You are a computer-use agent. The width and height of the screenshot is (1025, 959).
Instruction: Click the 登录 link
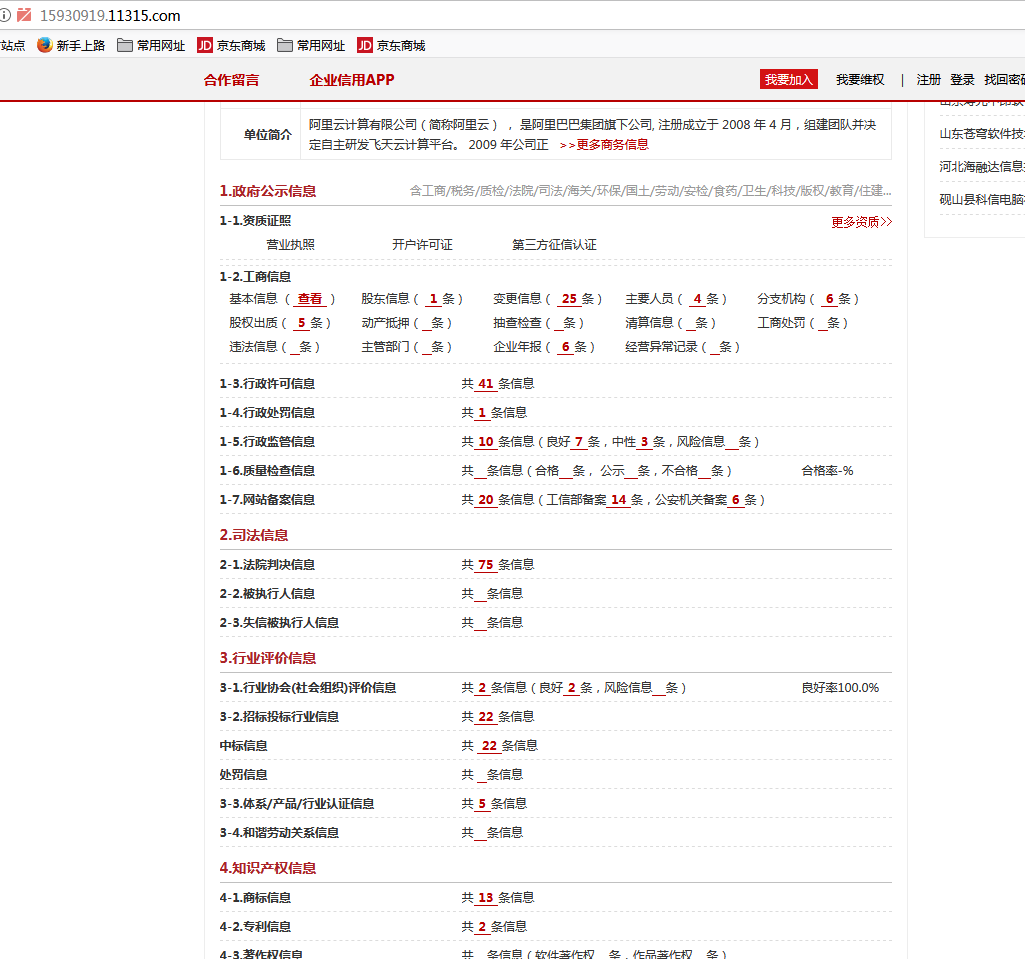click(x=962, y=80)
